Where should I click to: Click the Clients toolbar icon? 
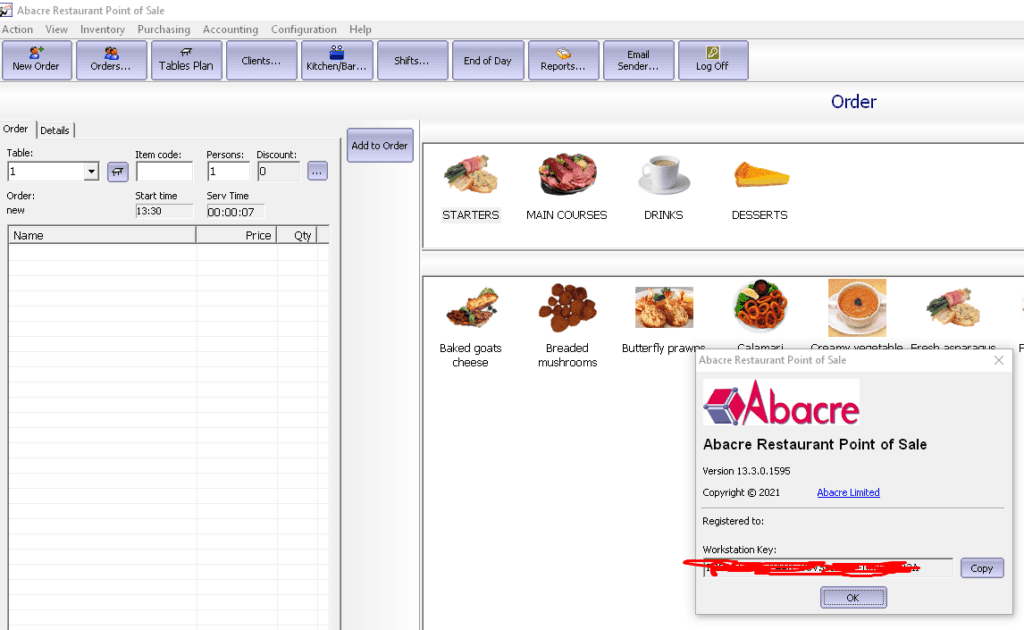pos(261,60)
